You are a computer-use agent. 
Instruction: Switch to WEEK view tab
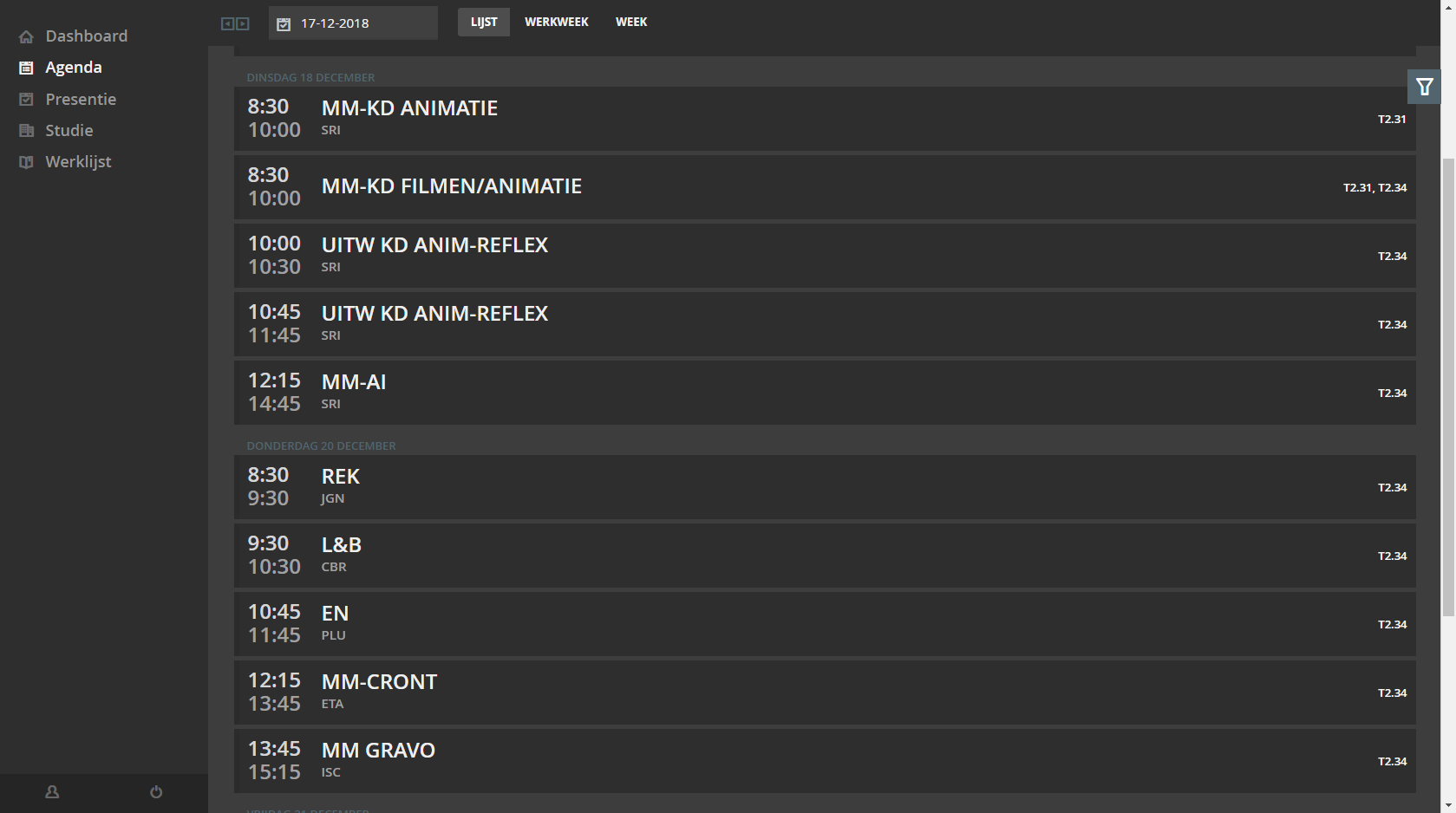631,23
